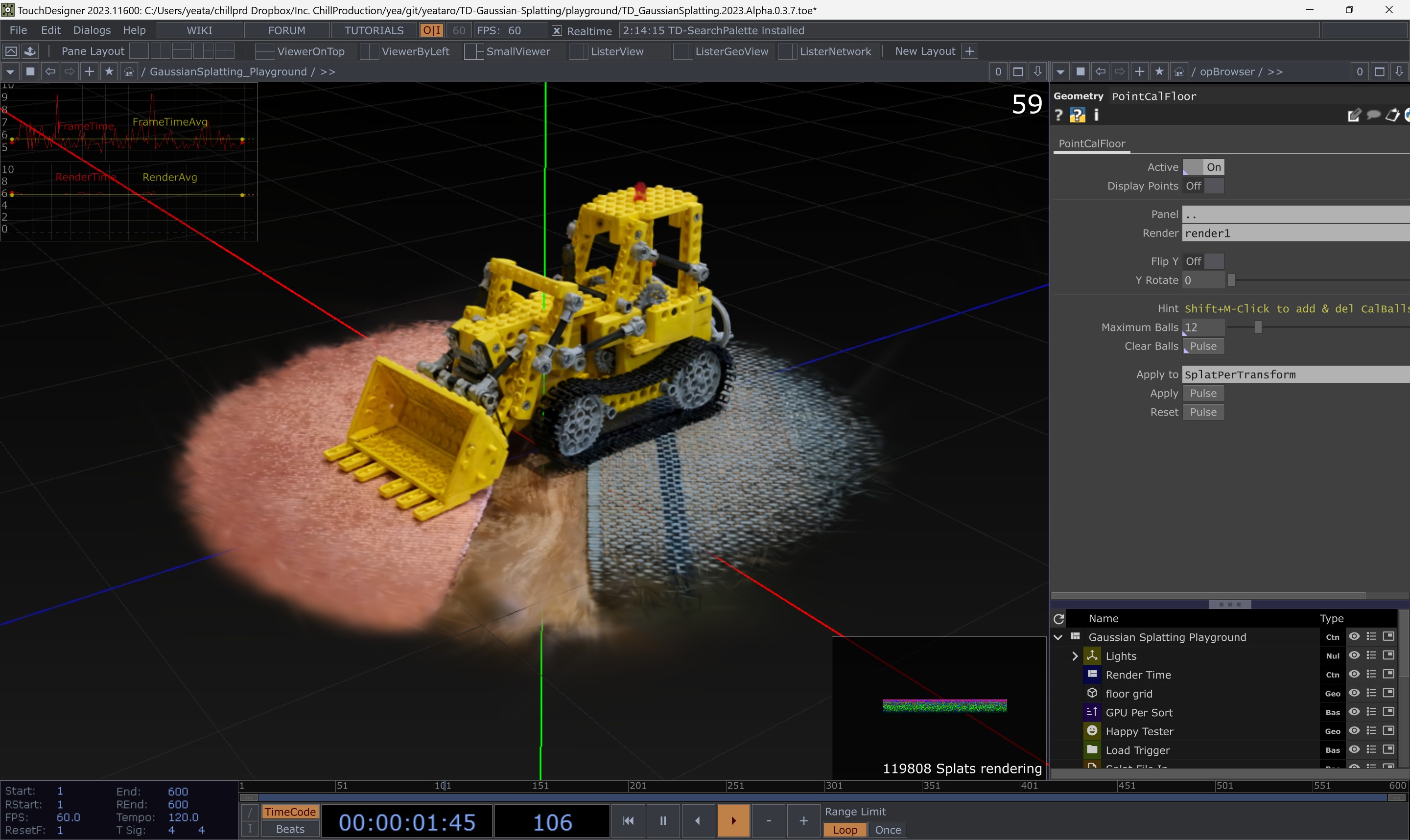The image size is (1410, 840).
Task: Adjust the Maximum Balls slider handle
Action: 1258,327
